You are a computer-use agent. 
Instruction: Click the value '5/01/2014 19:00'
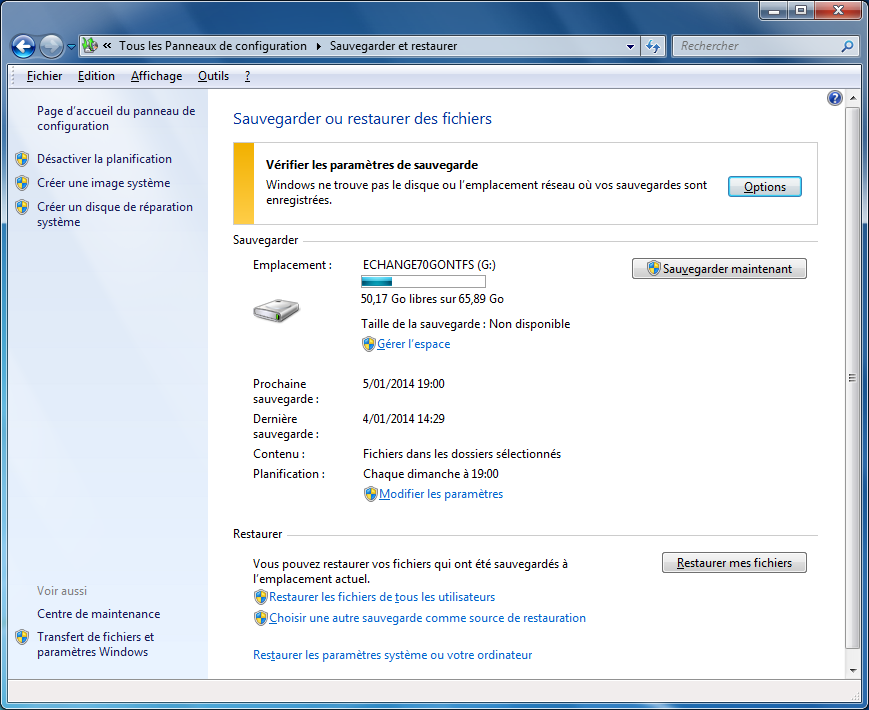click(403, 384)
